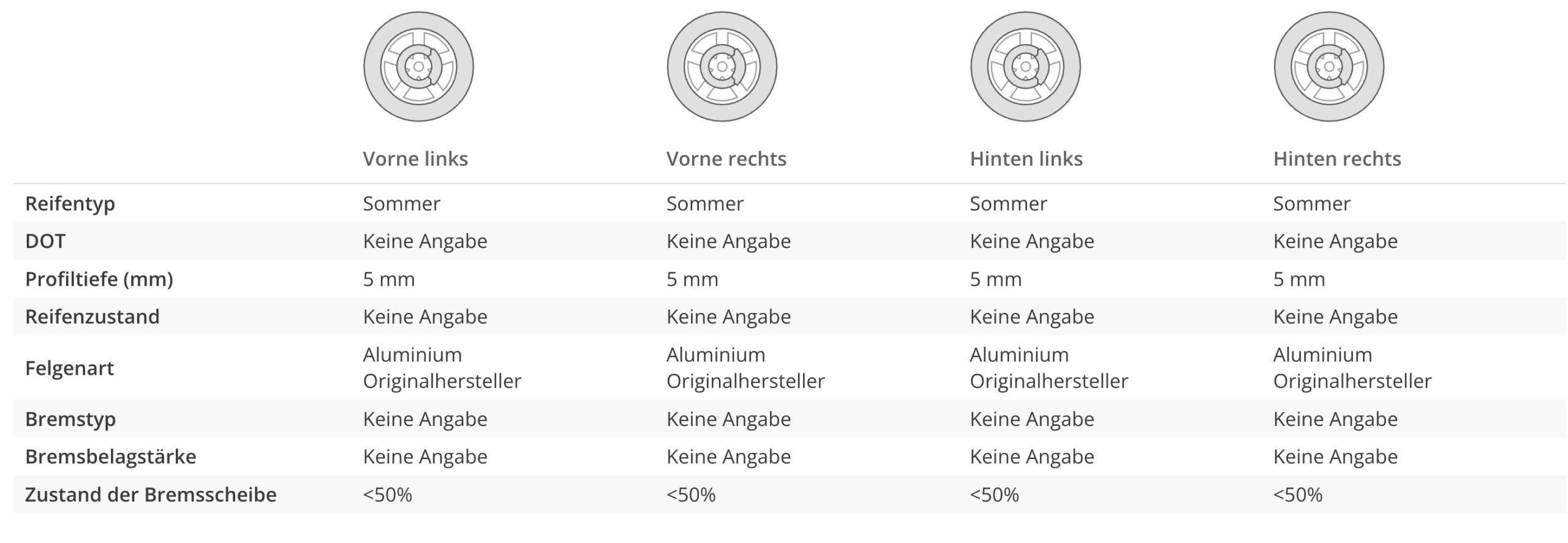Click Aluminium Originalhersteller under Hinten links

(x=1048, y=368)
